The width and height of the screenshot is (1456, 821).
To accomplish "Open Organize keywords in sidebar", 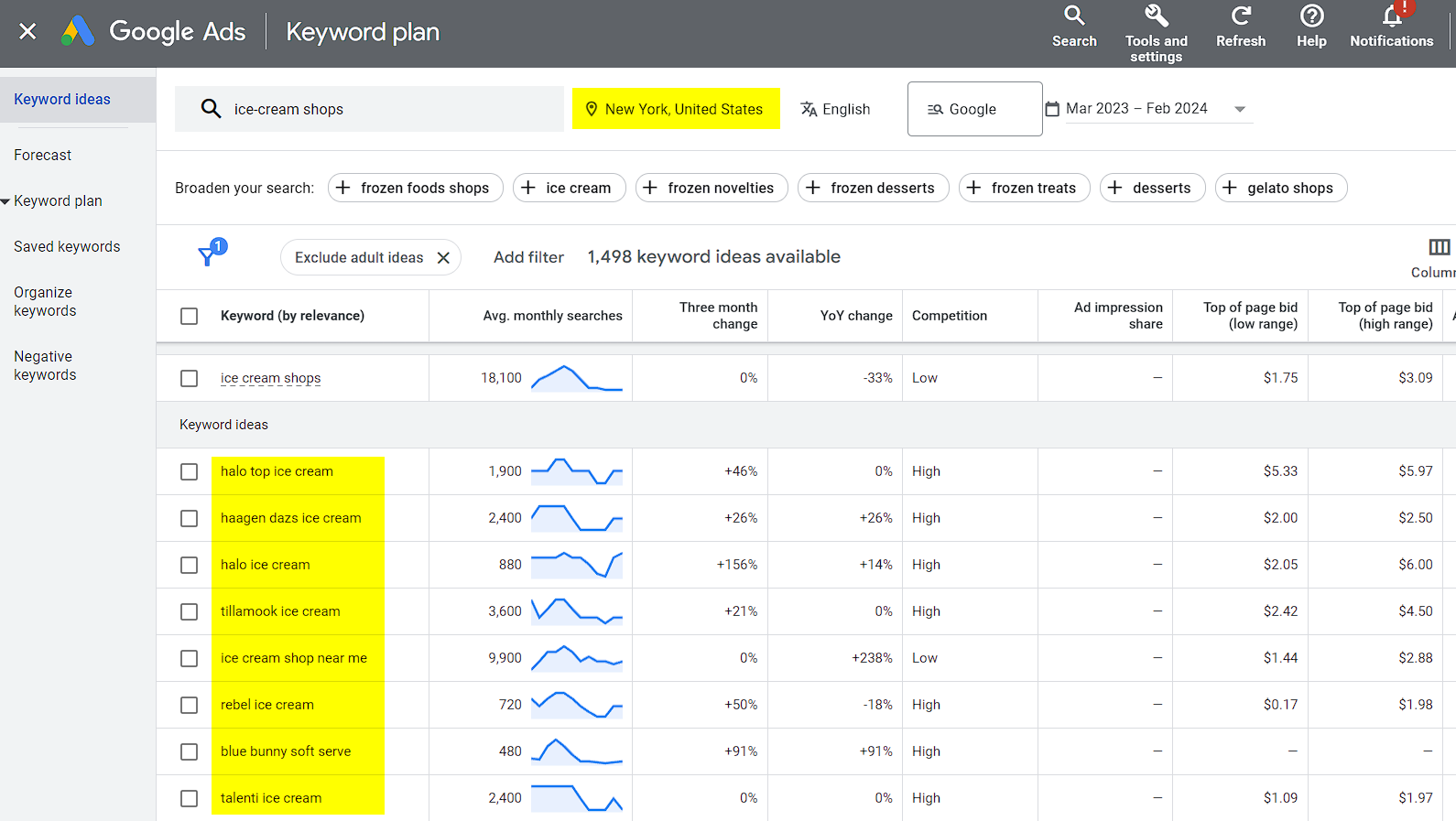I will [x=45, y=302].
